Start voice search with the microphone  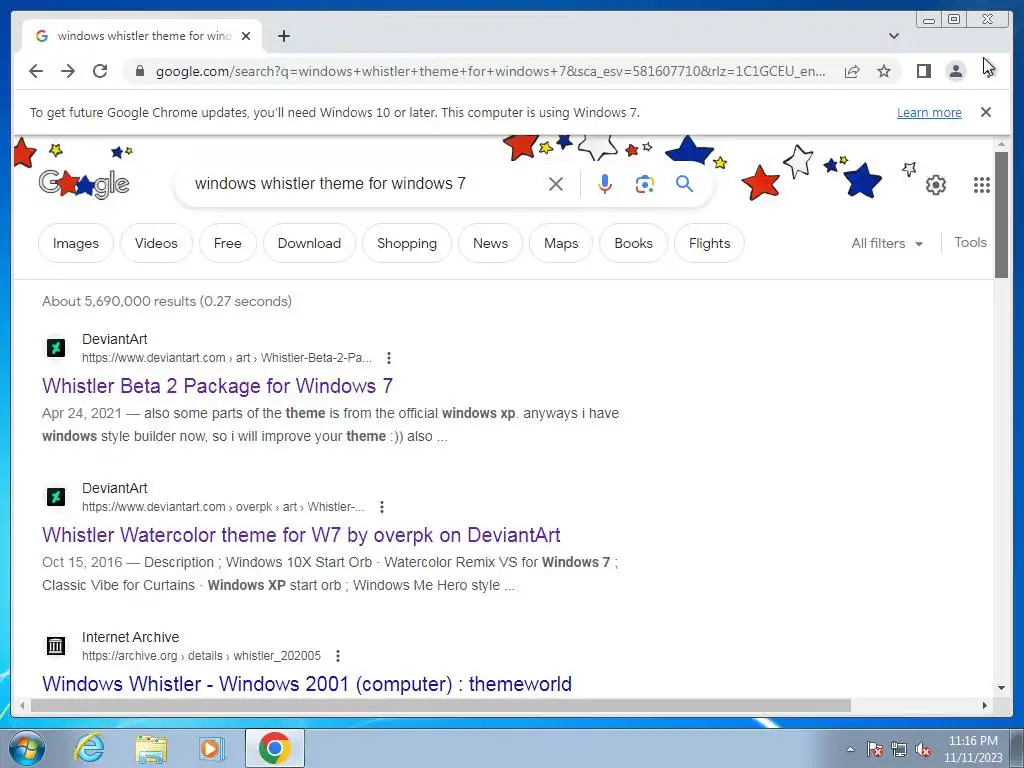coord(605,184)
